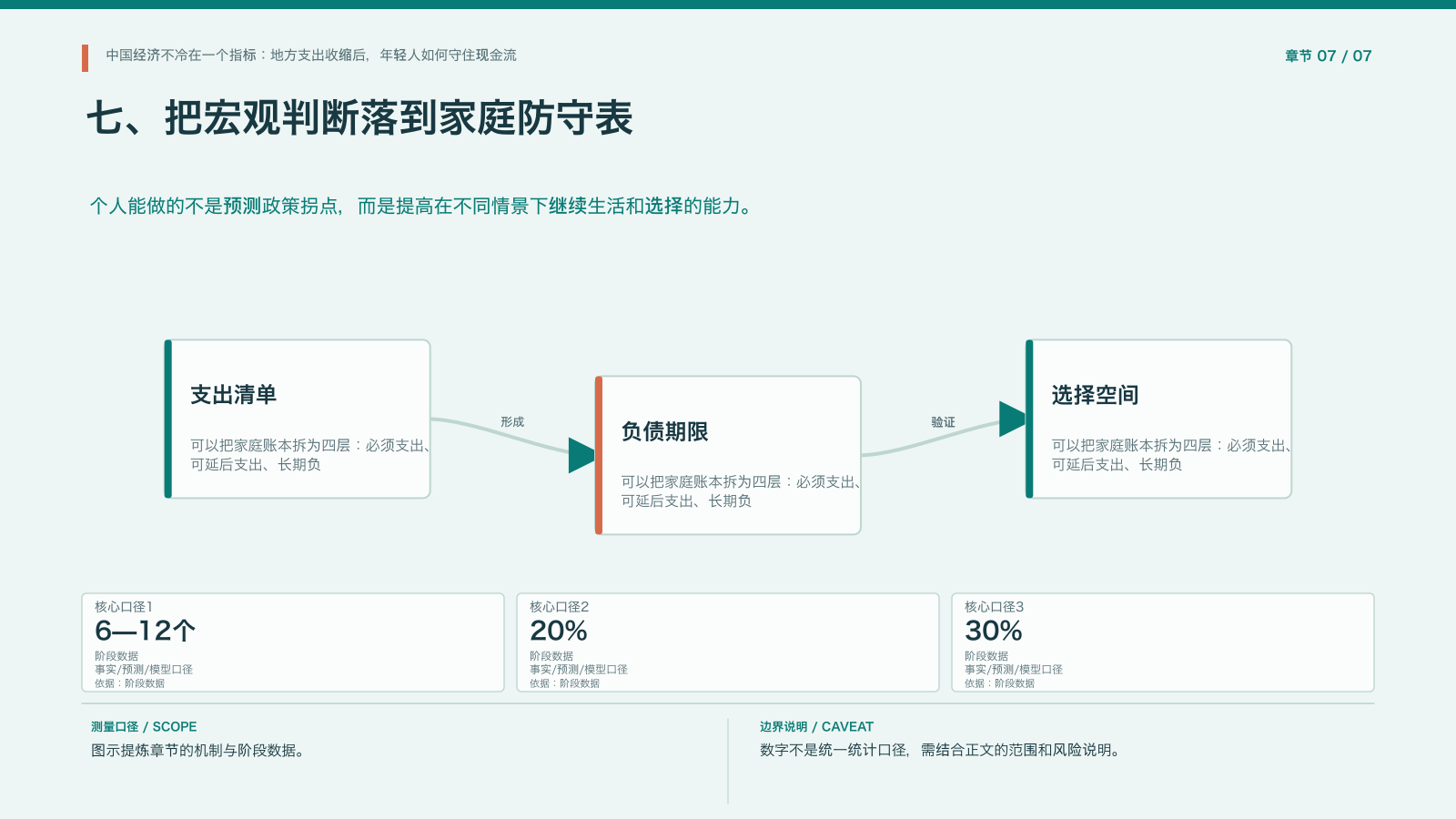This screenshot has height=819, width=1456.
Task: Select the subtitle sentence starting 个人能做的不是预测政策拐点
Action: point(422,206)
